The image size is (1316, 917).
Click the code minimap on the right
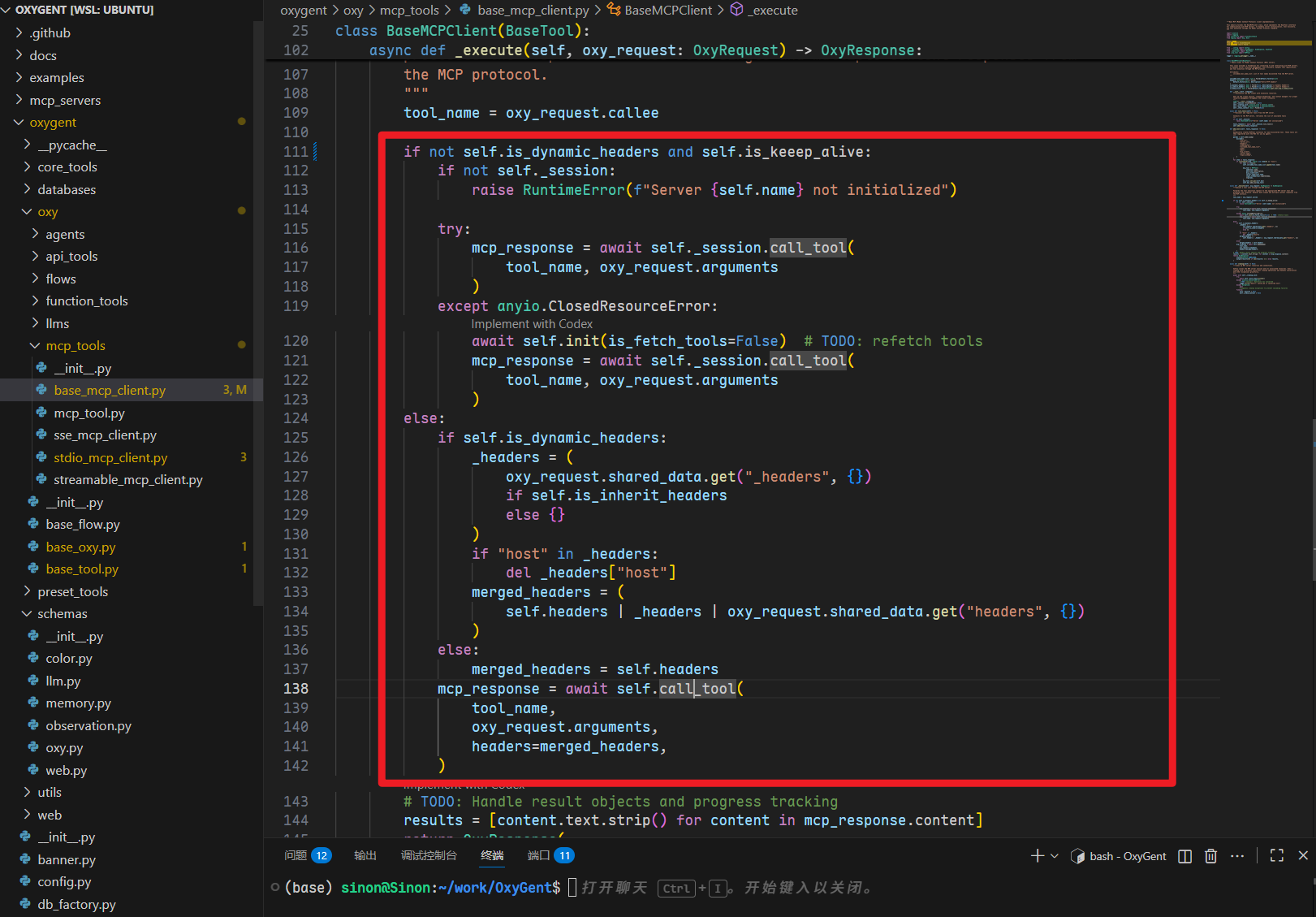click(1266, 162)
